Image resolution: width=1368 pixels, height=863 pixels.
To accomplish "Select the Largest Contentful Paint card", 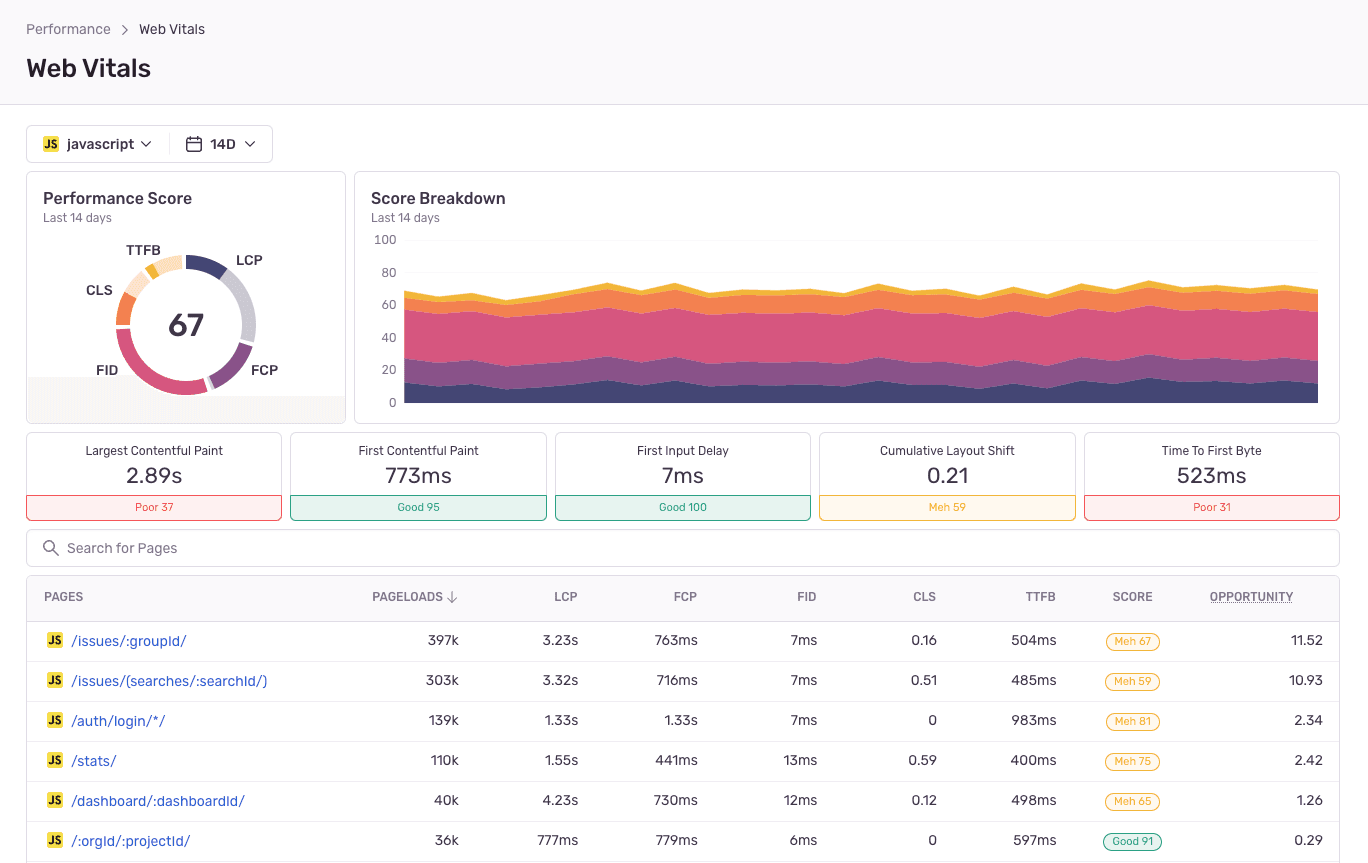I will (154, 476).
